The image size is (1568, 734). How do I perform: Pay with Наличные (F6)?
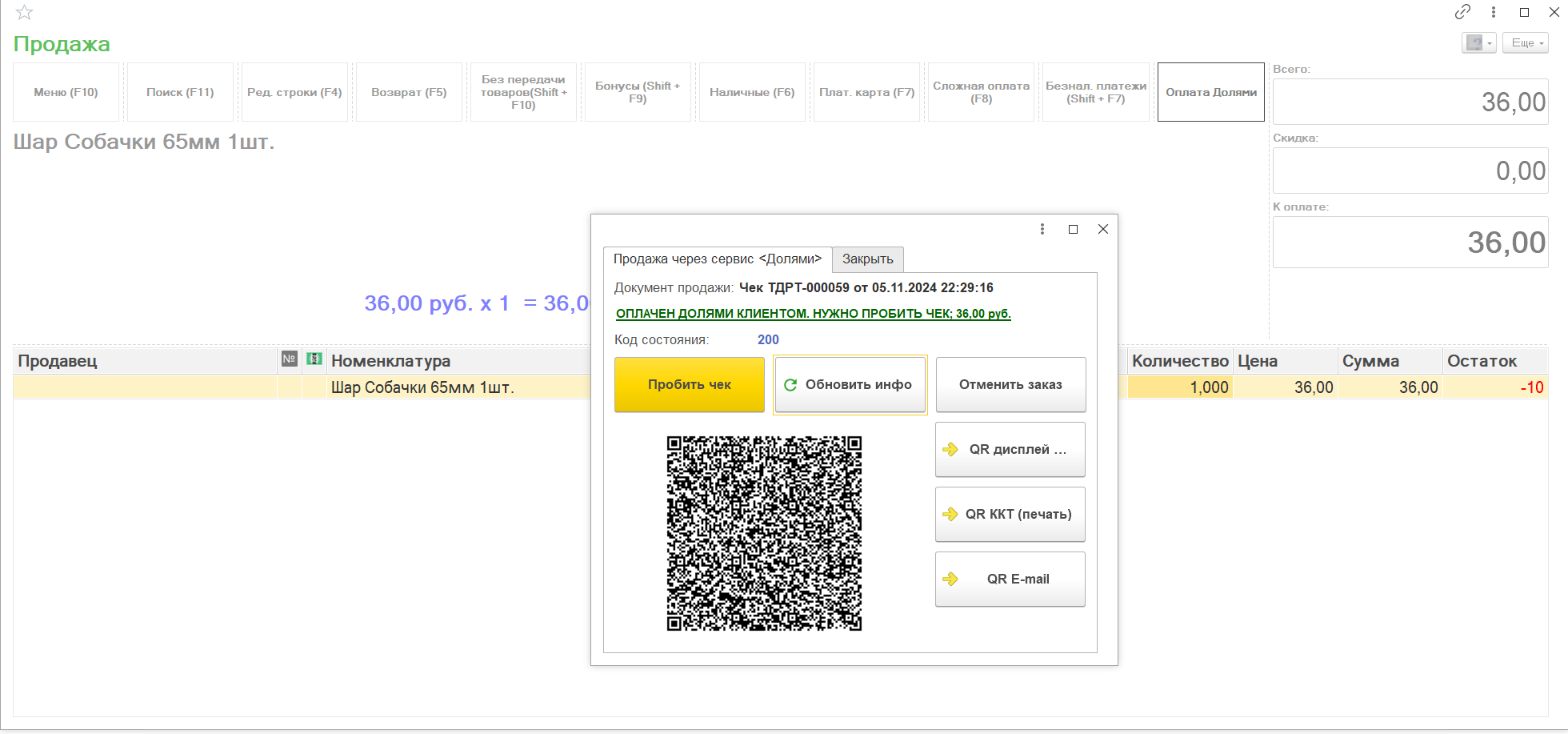coord(752,92)
